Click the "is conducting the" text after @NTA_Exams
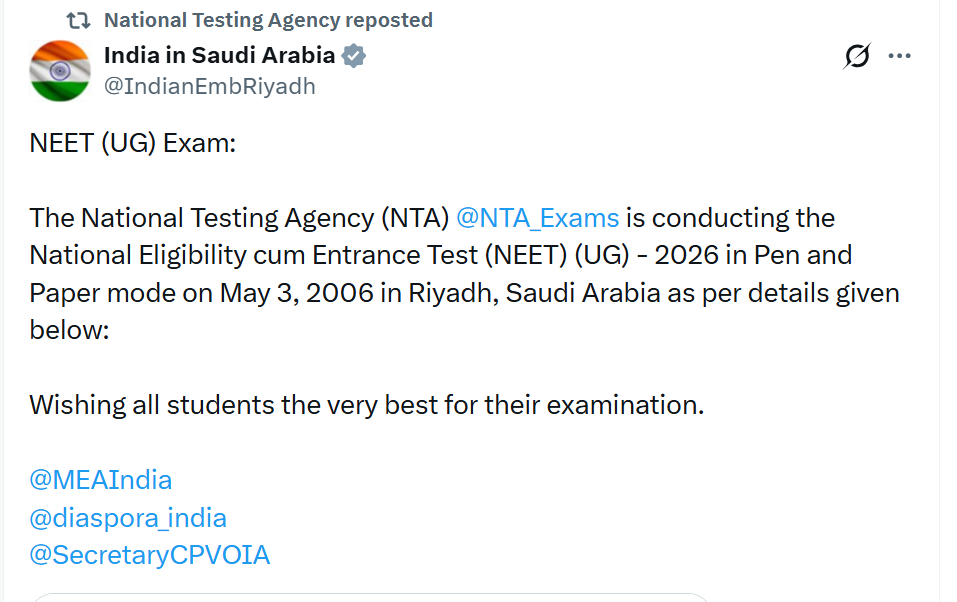Viewport: 957px width, 602px height. coord(731,218)
